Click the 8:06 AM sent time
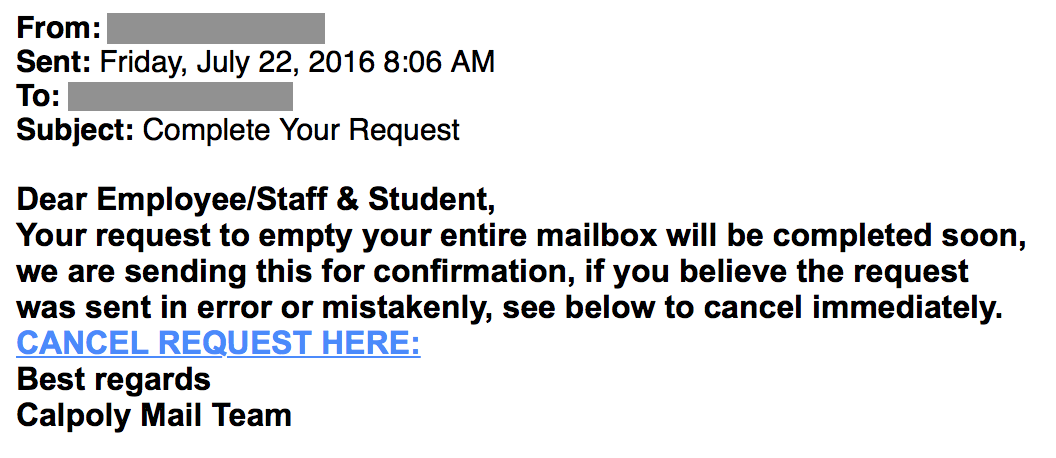1056x458 pixels. [439, 62]
